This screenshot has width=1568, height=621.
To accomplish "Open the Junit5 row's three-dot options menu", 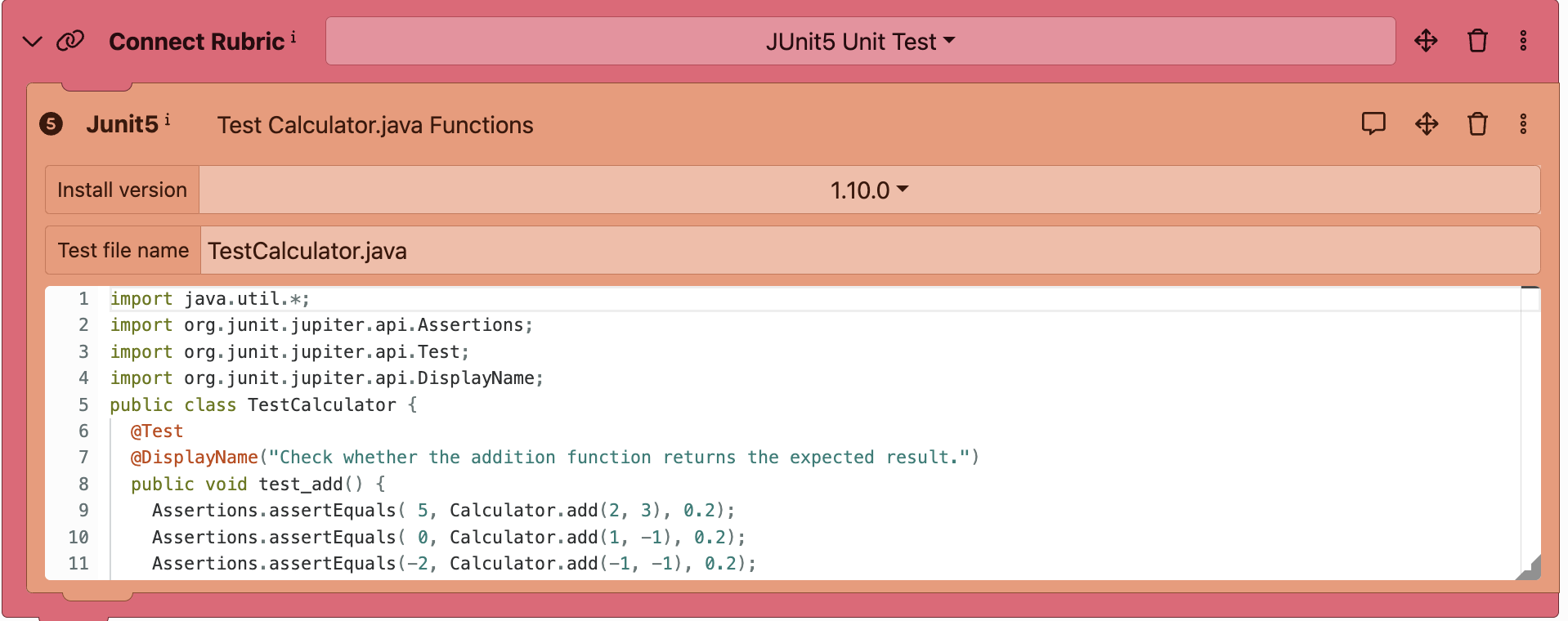I will [x=1523, y=124].
